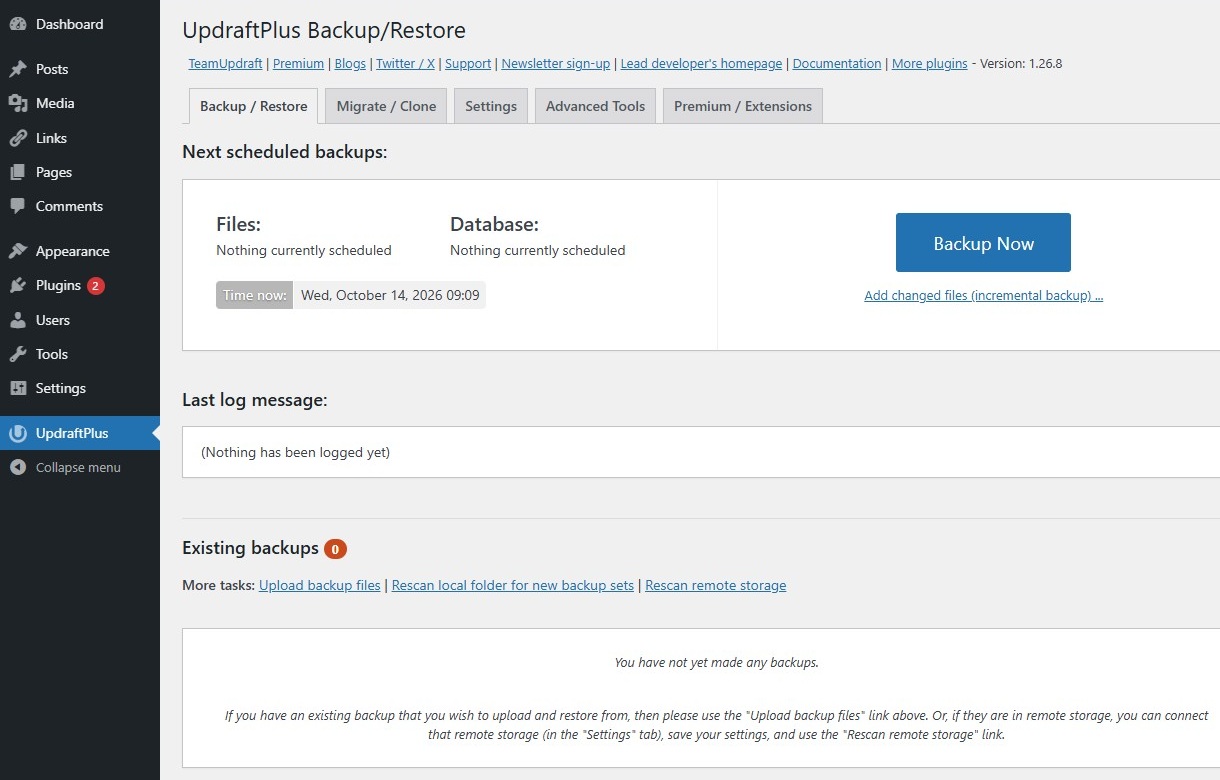Click Rescan local folder for new backup sets
This screenshot has height=780, width=1220.
coord(513,585)
